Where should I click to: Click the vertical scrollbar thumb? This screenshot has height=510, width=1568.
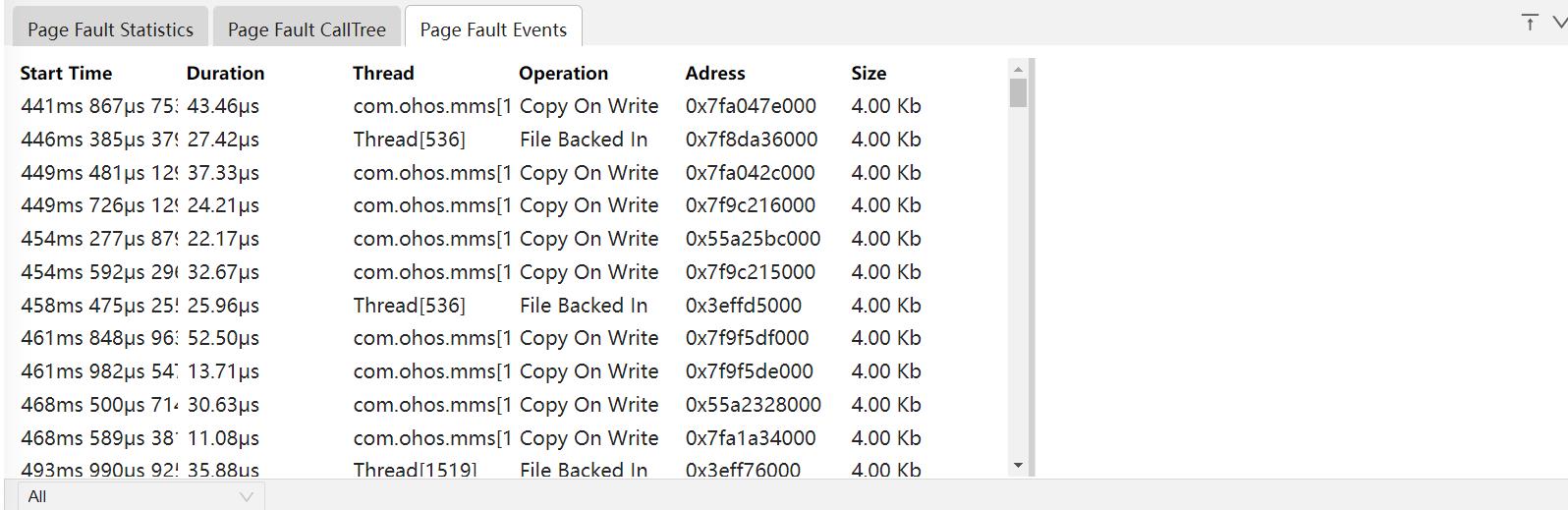[1018, 92]
